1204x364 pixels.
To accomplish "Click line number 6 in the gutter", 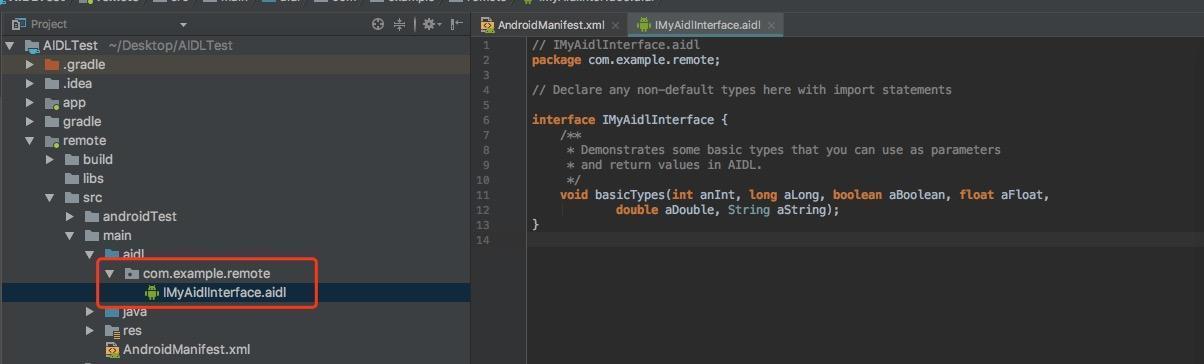I will coord(485,120).
